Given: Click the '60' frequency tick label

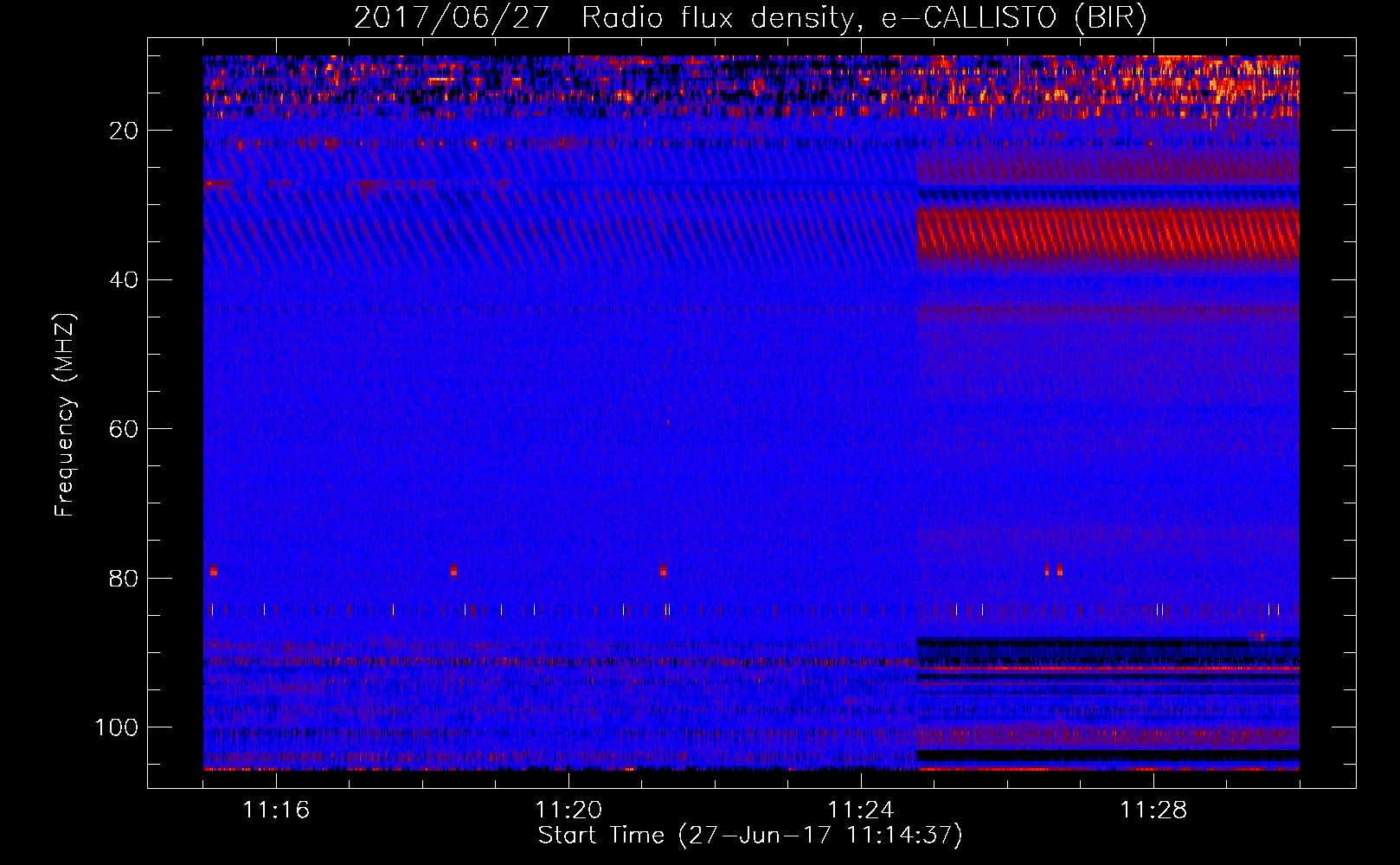Looking at the screenshot, I should click(x=124, y=429).
